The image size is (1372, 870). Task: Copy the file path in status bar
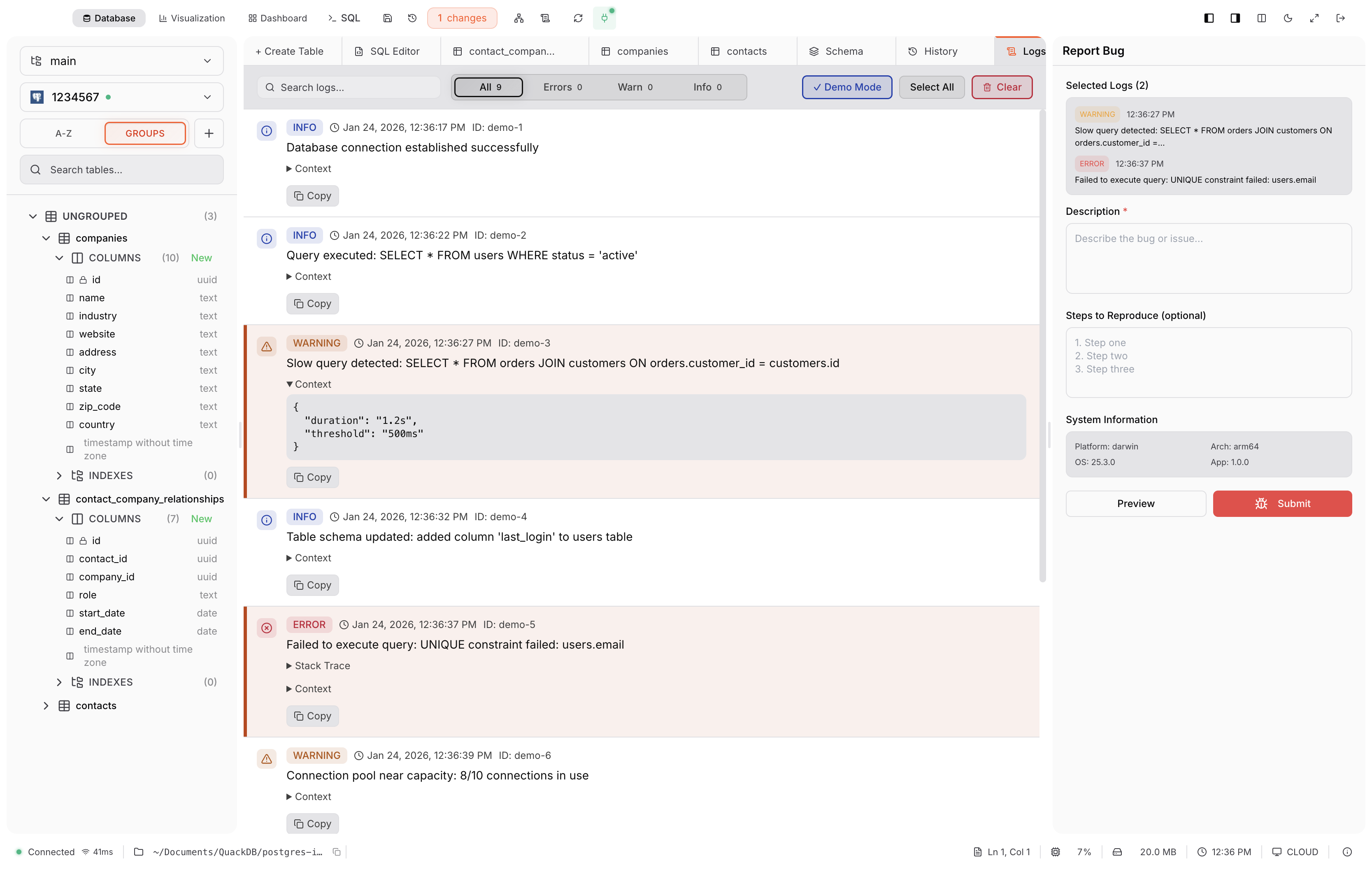[337, 852]
